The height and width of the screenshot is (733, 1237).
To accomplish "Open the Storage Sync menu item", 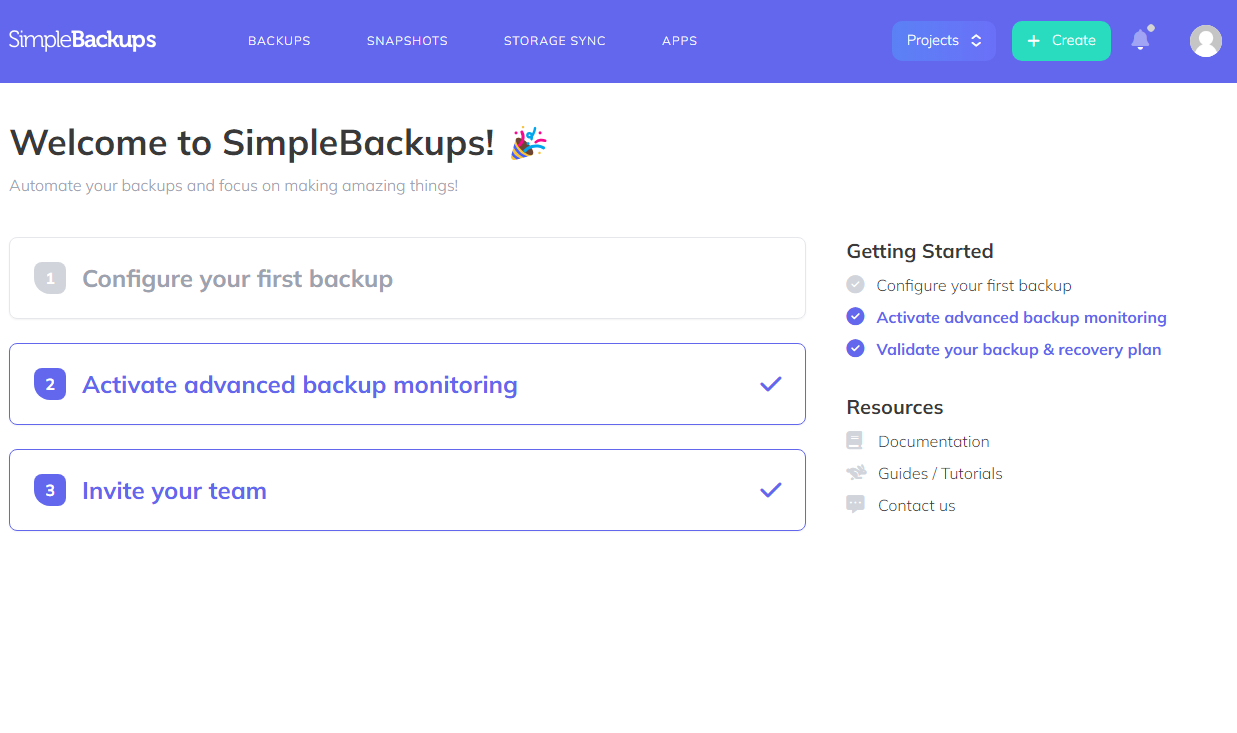I will coord(554,41).
